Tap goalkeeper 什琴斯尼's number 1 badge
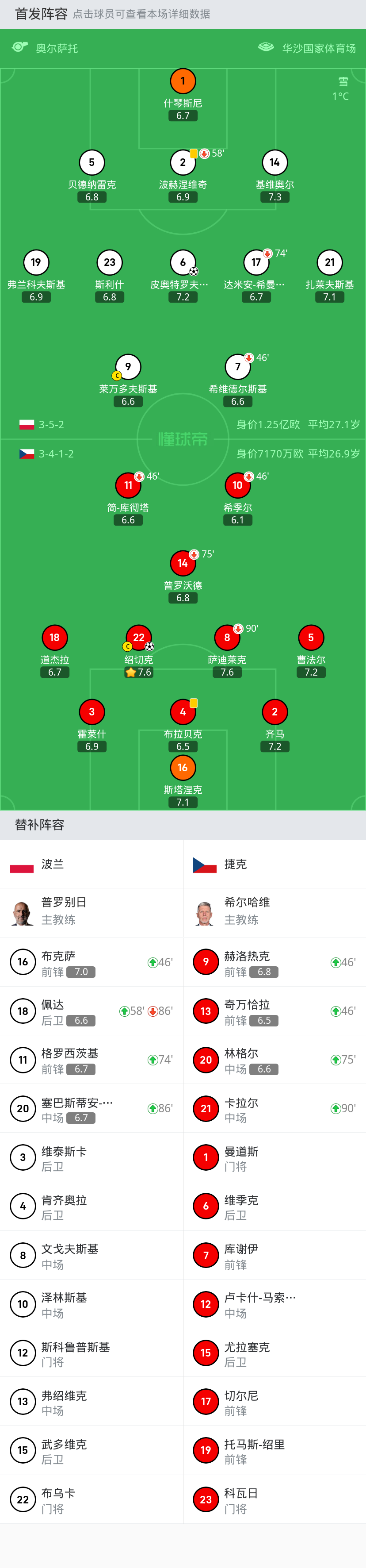 pos(183,81)
